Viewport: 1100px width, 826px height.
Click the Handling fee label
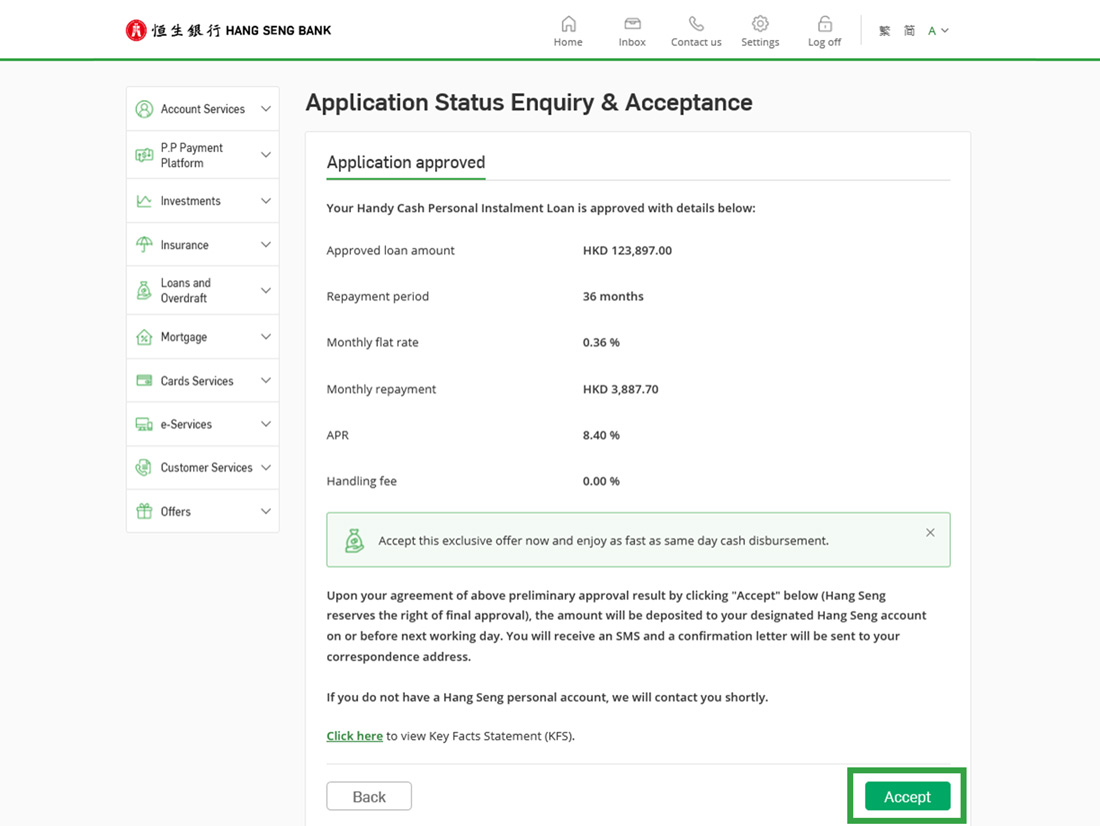point(361,481)
